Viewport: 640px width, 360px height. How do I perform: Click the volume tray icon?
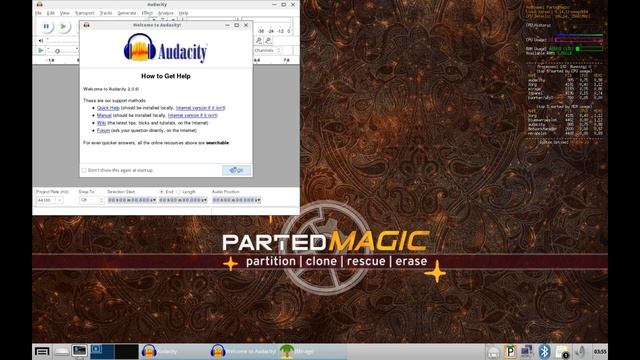[x=580, y=351]
